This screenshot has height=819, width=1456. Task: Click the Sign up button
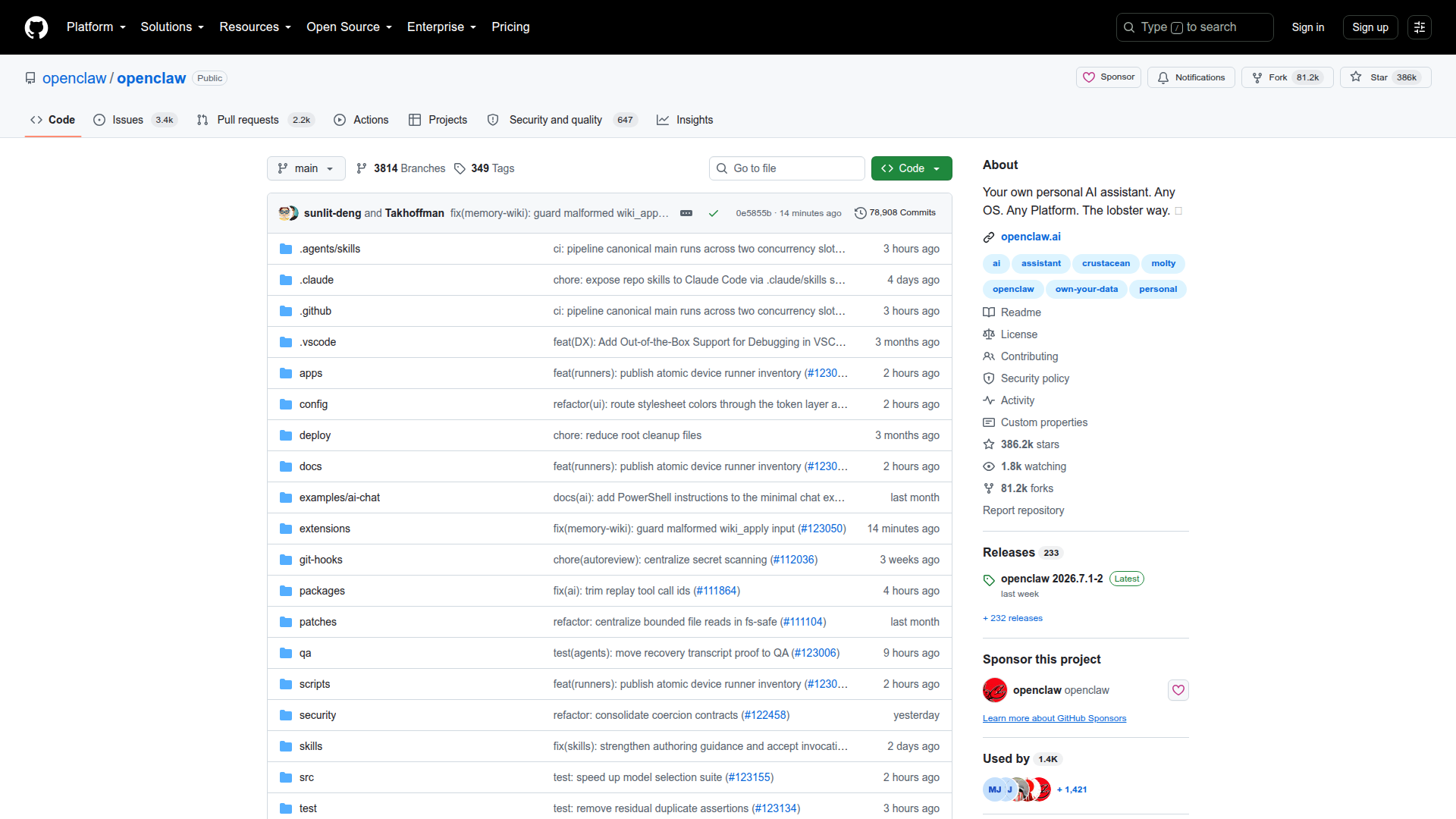click(1370, 27)
